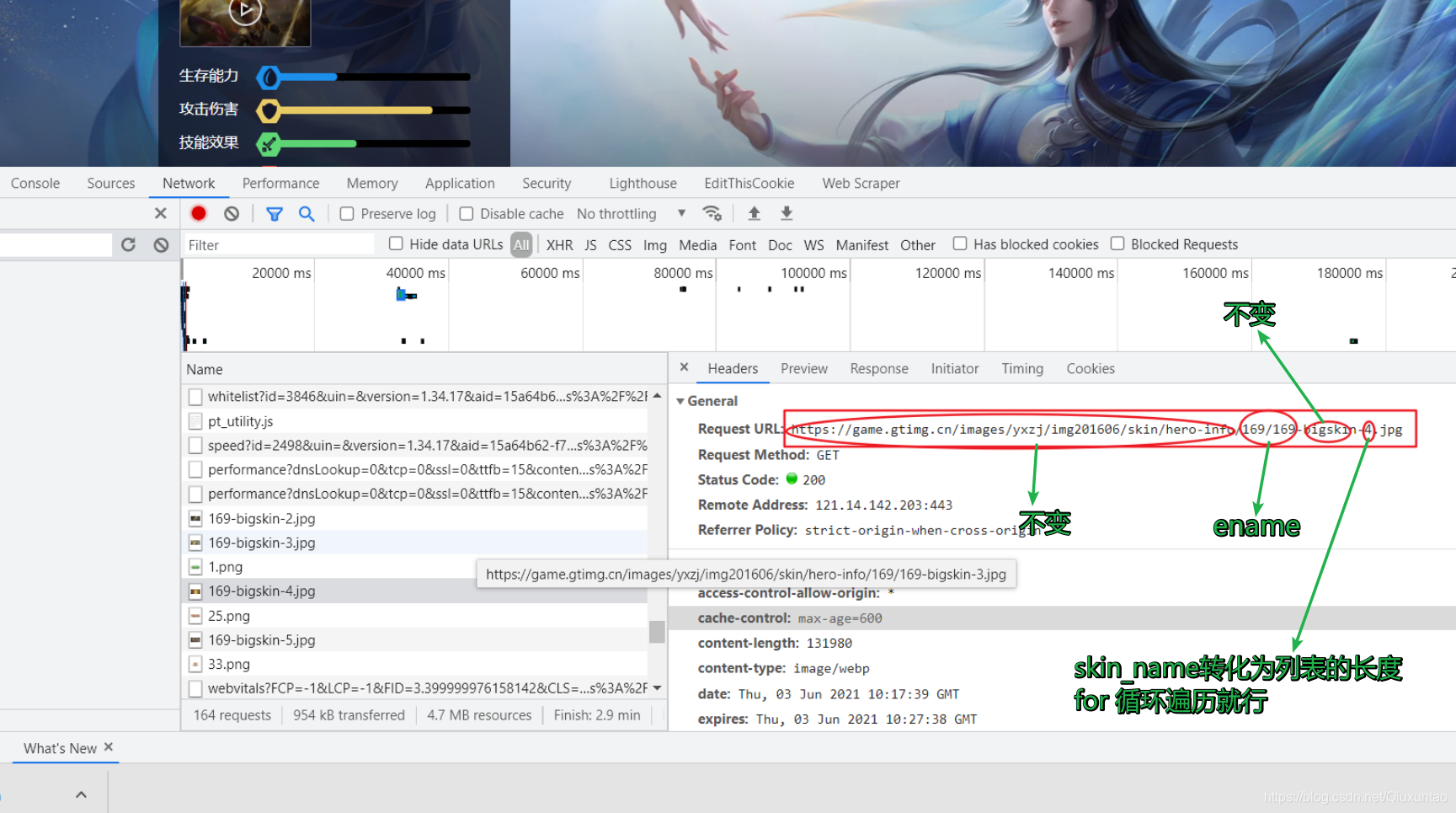Click file icon of 1.png request
Image resolution: width=1456 pixels, height=813 pixels.
(x=195, y=567)
